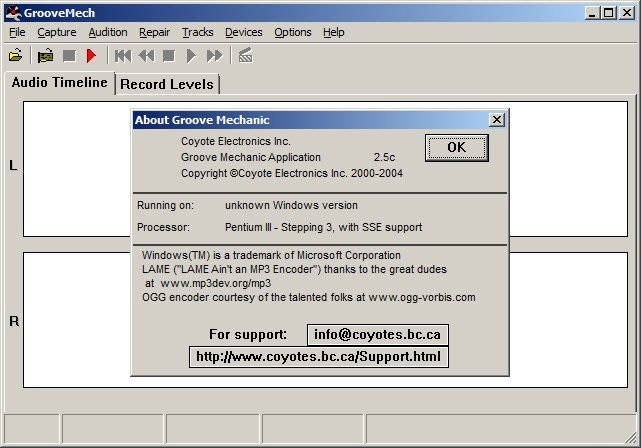Open the Capture menu

57,32
